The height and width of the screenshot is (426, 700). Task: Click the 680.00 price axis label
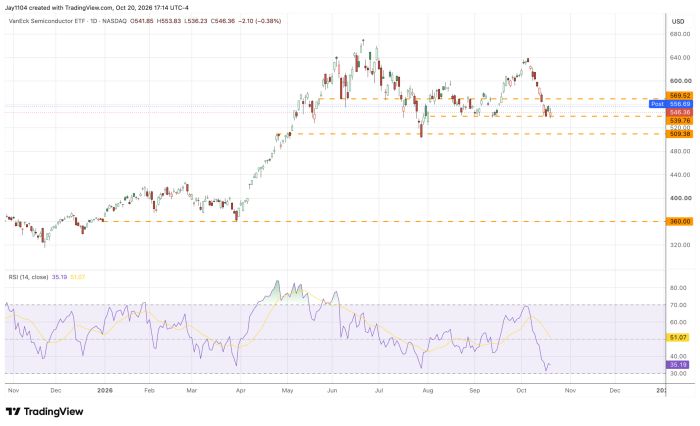coord(680,34)
